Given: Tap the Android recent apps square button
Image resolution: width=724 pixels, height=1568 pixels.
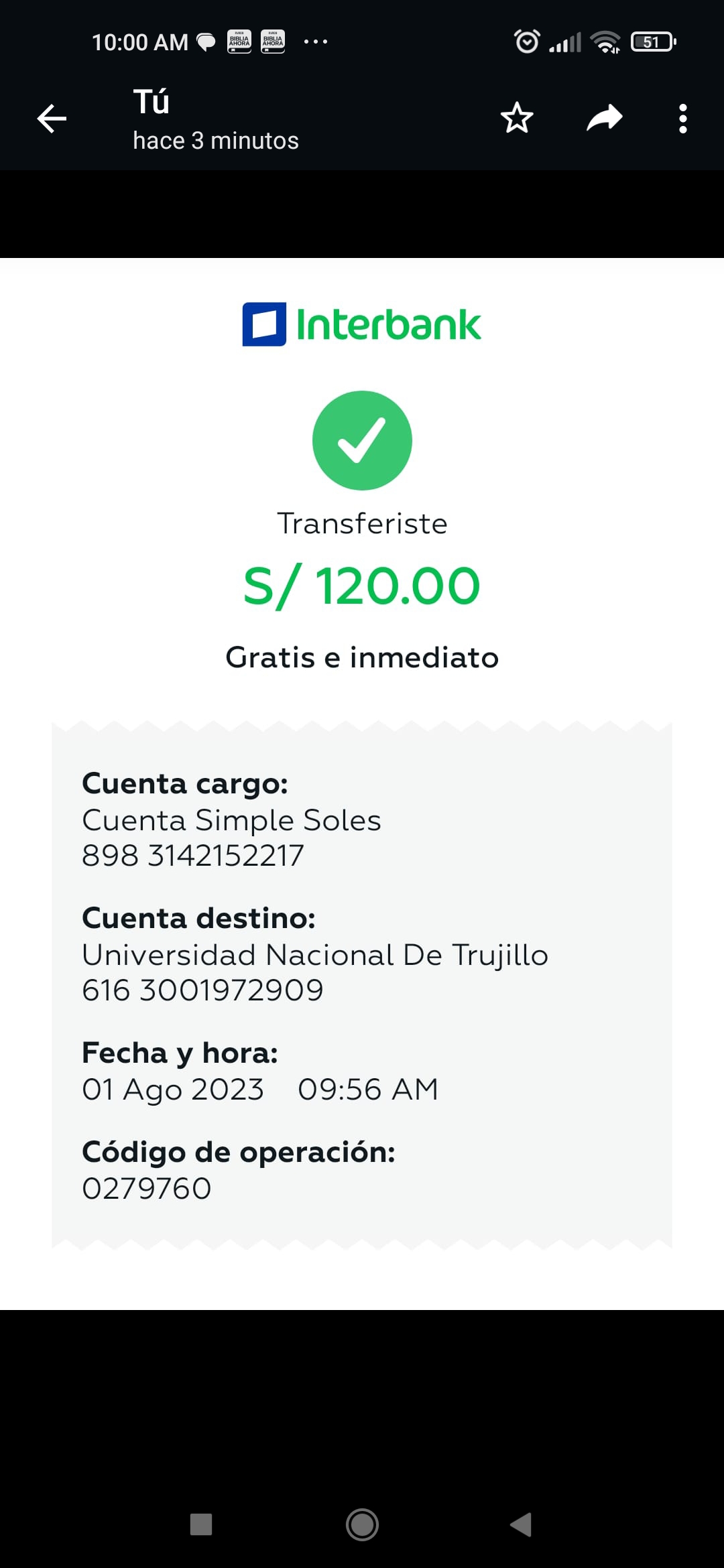Looking at the screenshot, I should (x=201, y=1524).
